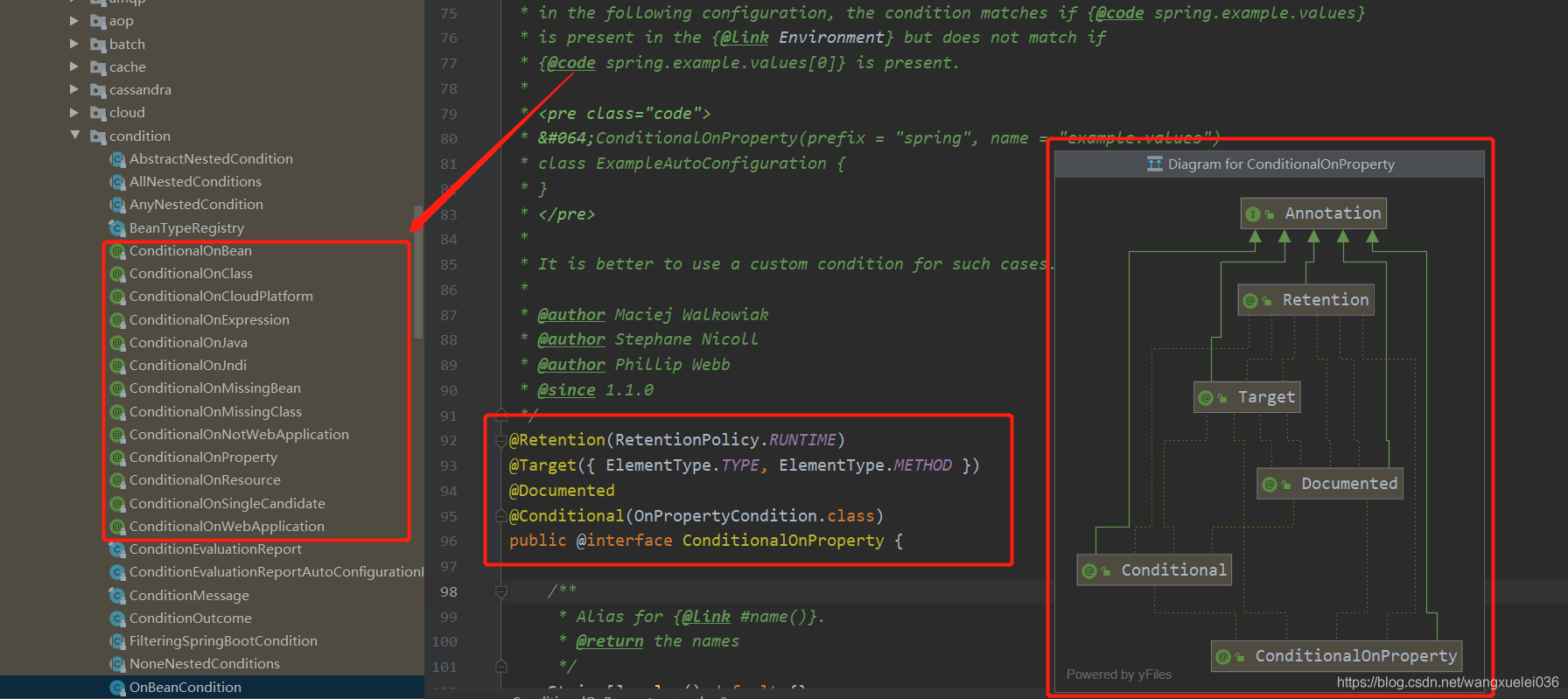Click ConditionalOnNotWebApplication annotation icon

117,435
